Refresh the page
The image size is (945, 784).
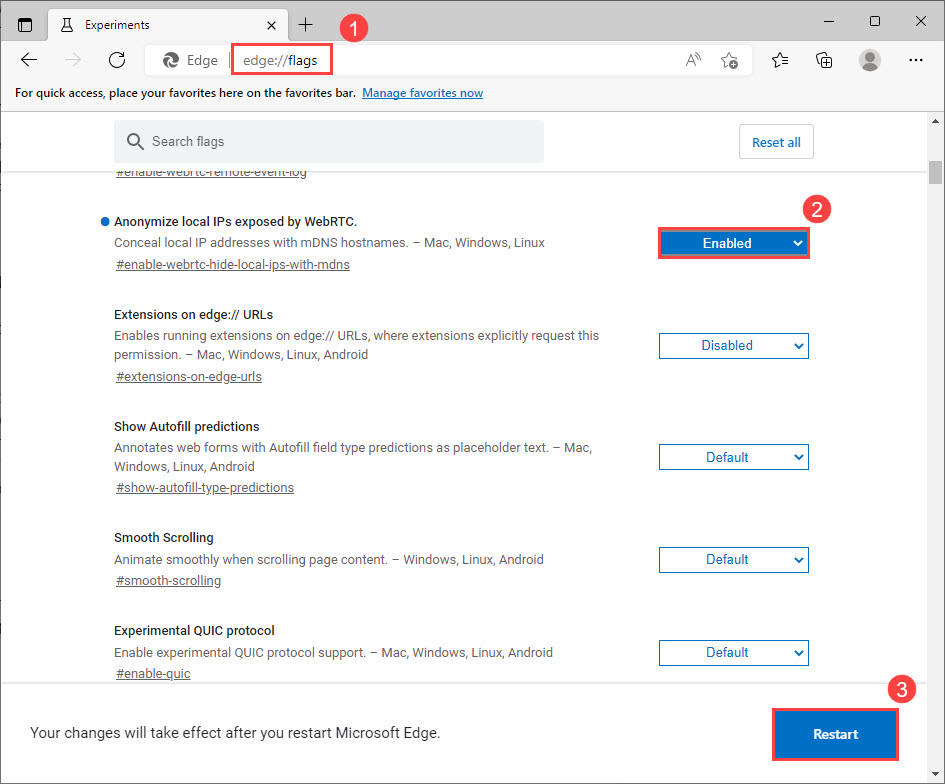click(117, 60)
